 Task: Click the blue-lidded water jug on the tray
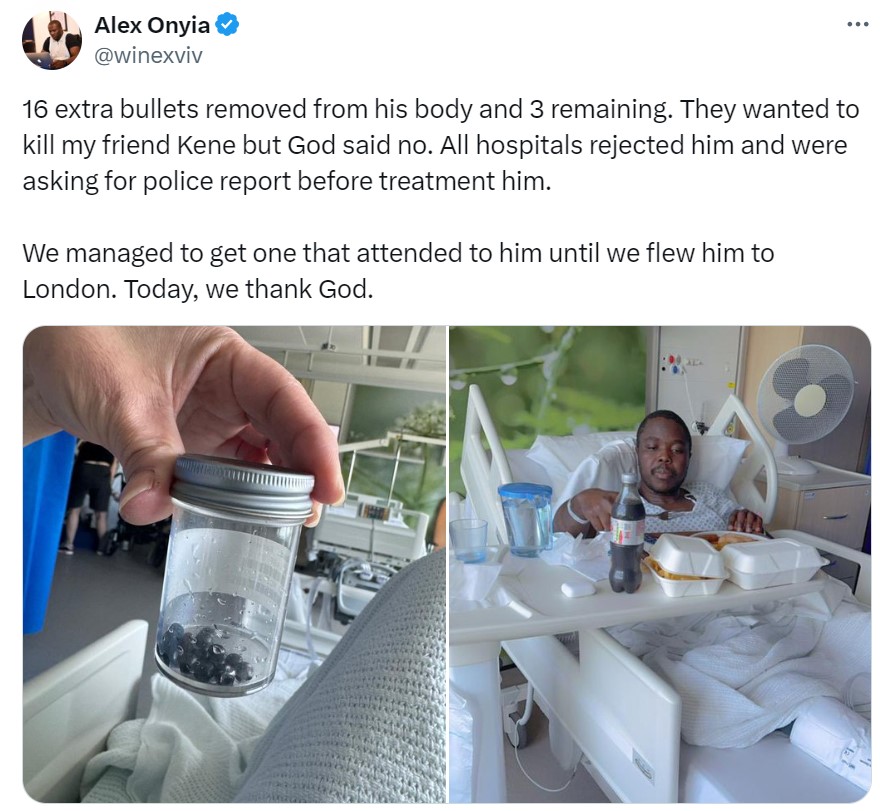525,520
